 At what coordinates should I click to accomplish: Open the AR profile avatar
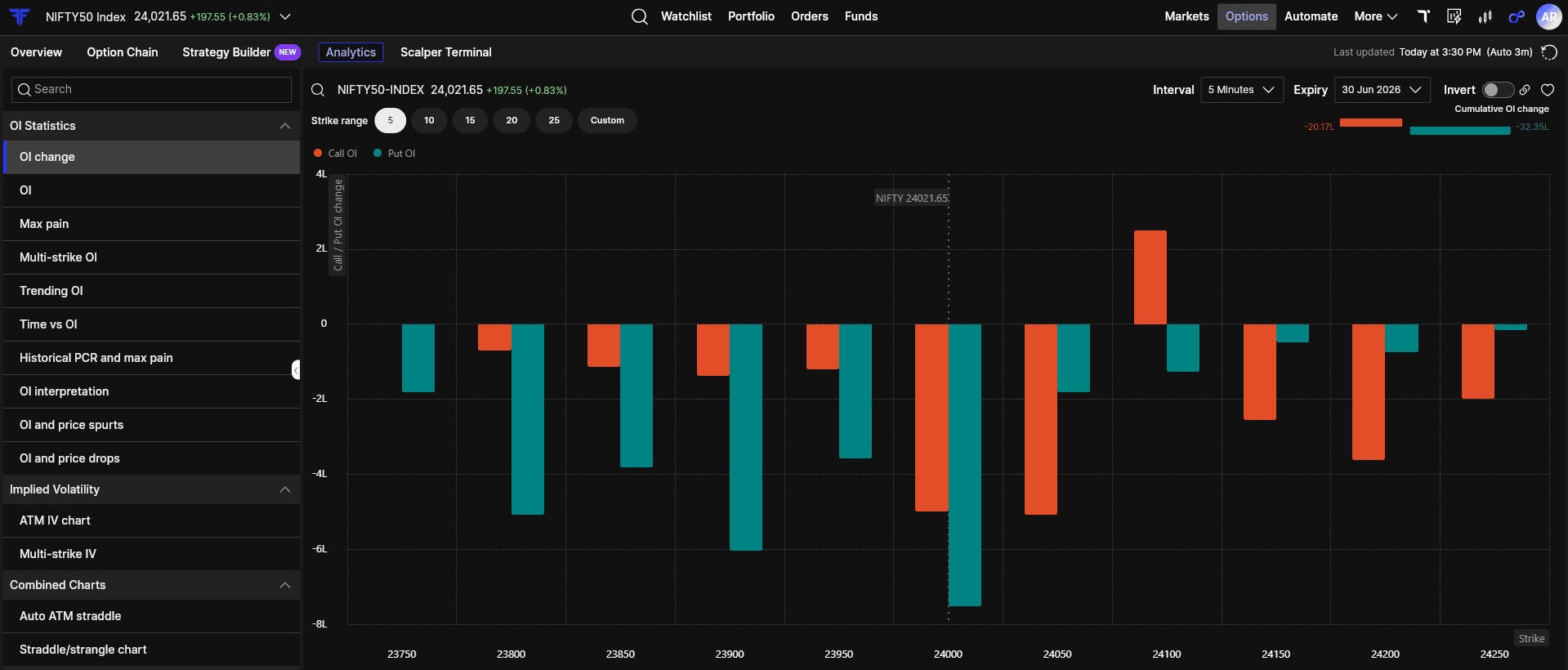1548,16
